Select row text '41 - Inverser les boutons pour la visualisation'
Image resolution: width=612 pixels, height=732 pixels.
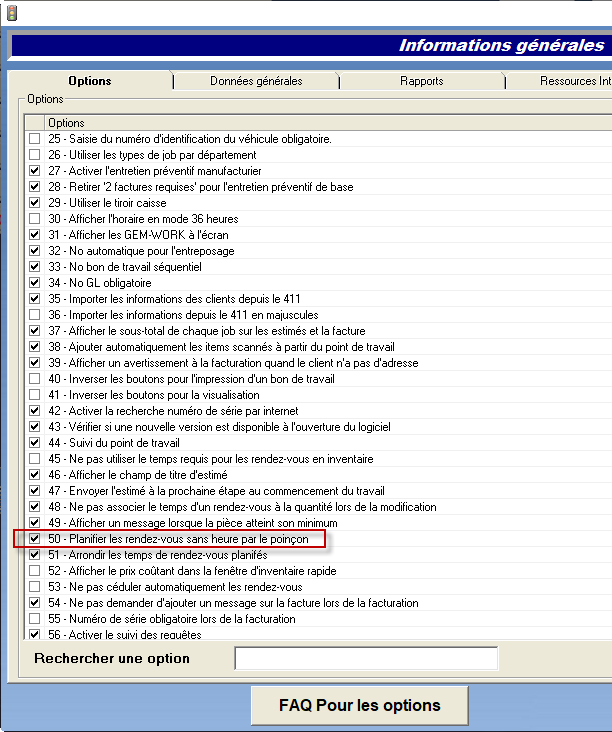[154, 394]
